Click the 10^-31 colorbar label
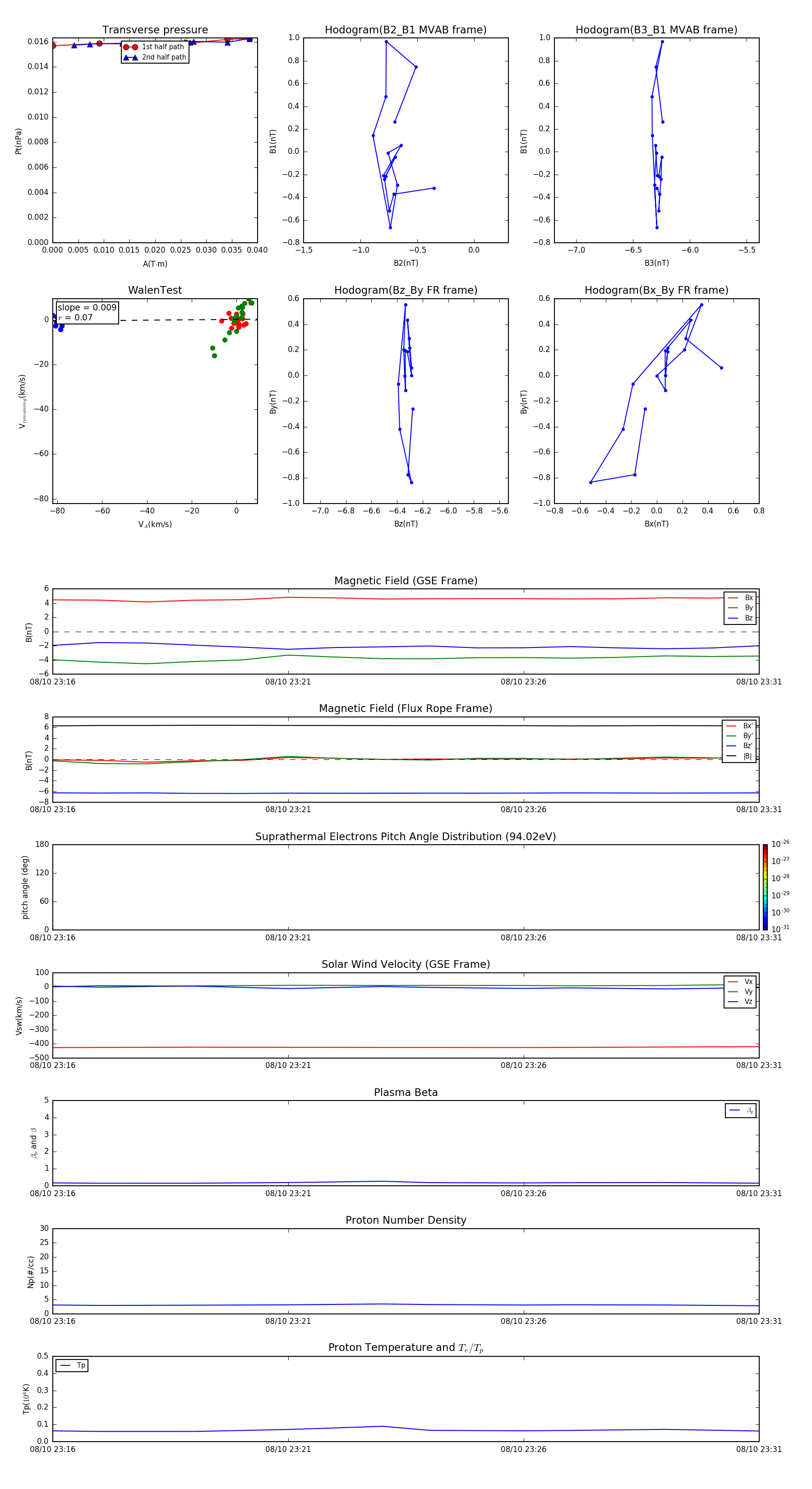Image resolution: width=812 pixels, height=1489 pixels. click(780, 929)
